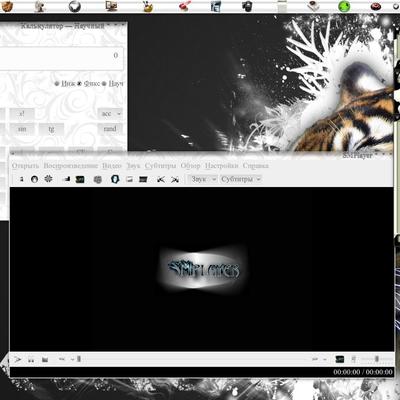400x400 pixels.
Task: Expand the Субтитры toolbar dropdown
Action: pyautogui.click(x=241, y=179)
